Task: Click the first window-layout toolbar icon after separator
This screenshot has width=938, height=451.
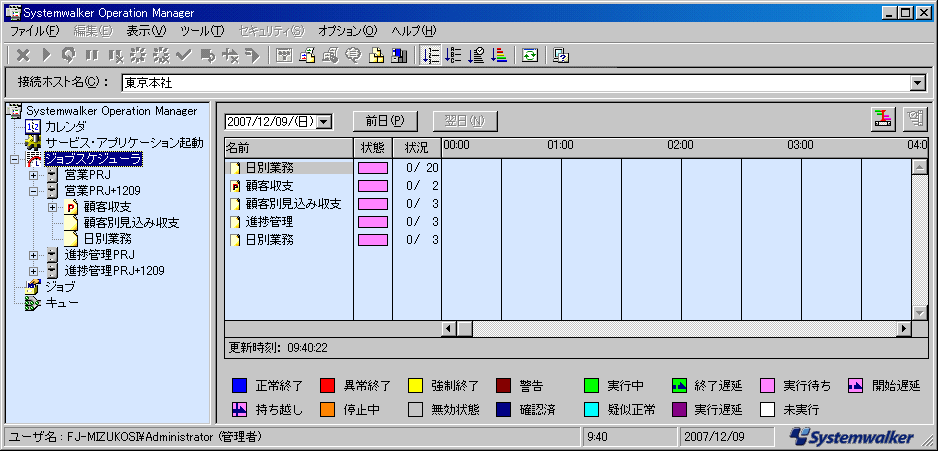Action: coord(284,56)
